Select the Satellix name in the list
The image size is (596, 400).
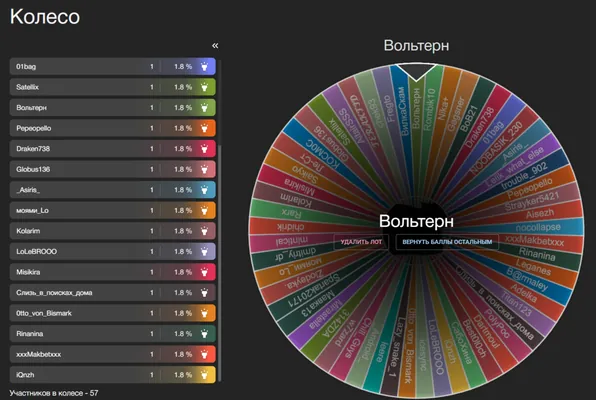tap(27, 87)
